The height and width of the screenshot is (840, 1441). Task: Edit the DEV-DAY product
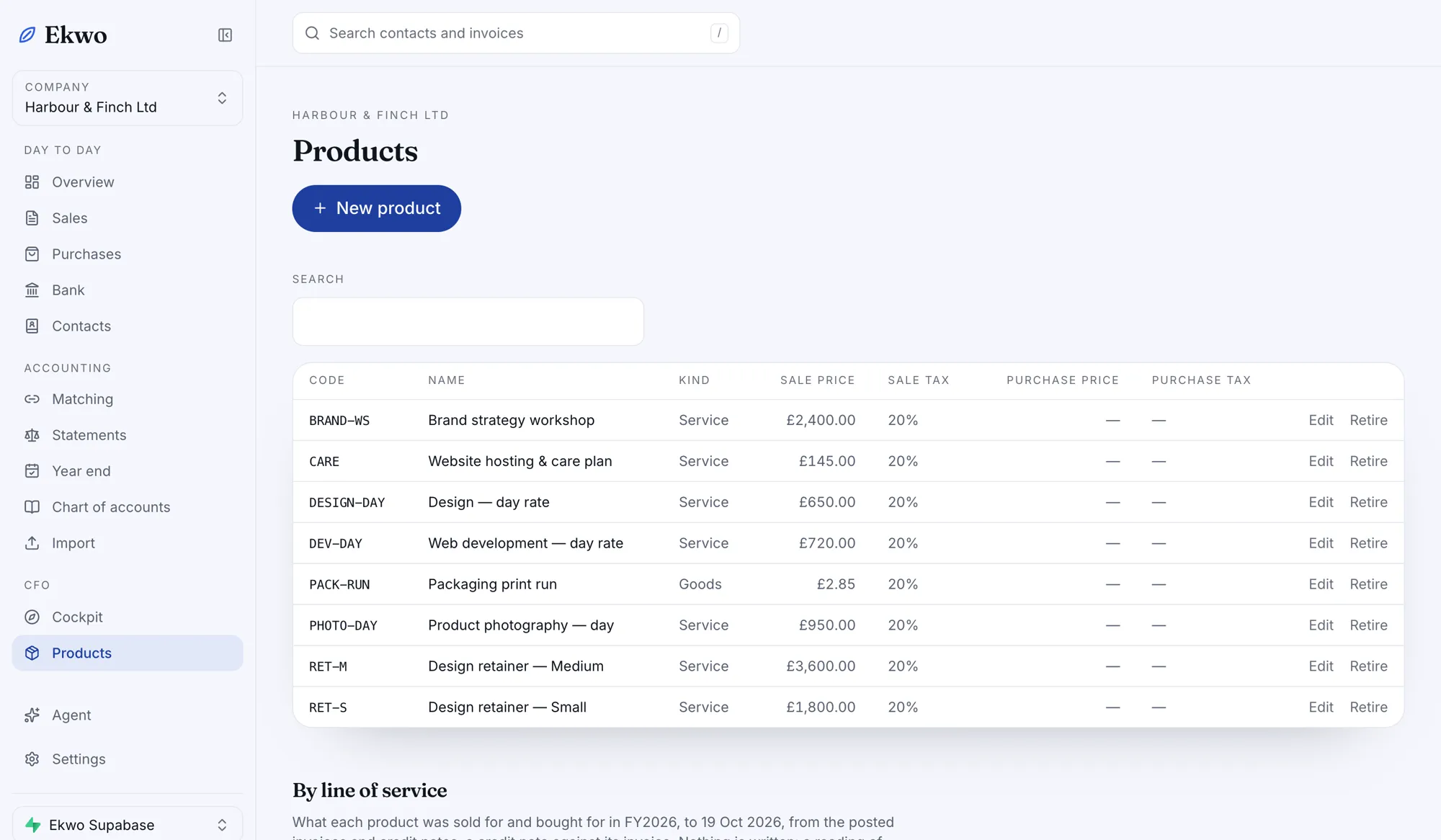click(x=1321, y=543)
